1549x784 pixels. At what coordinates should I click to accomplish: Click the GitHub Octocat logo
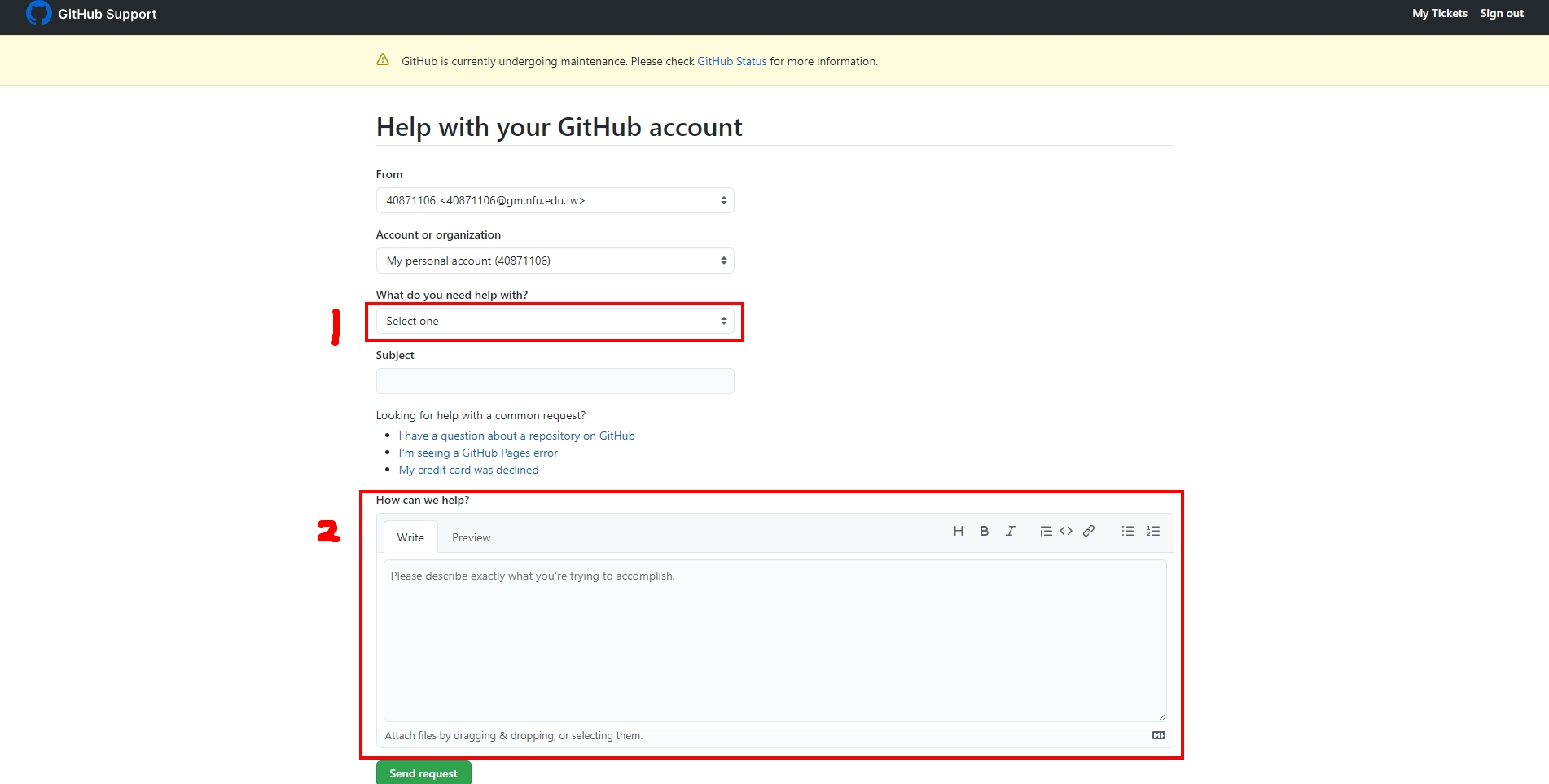click(38, 13)
